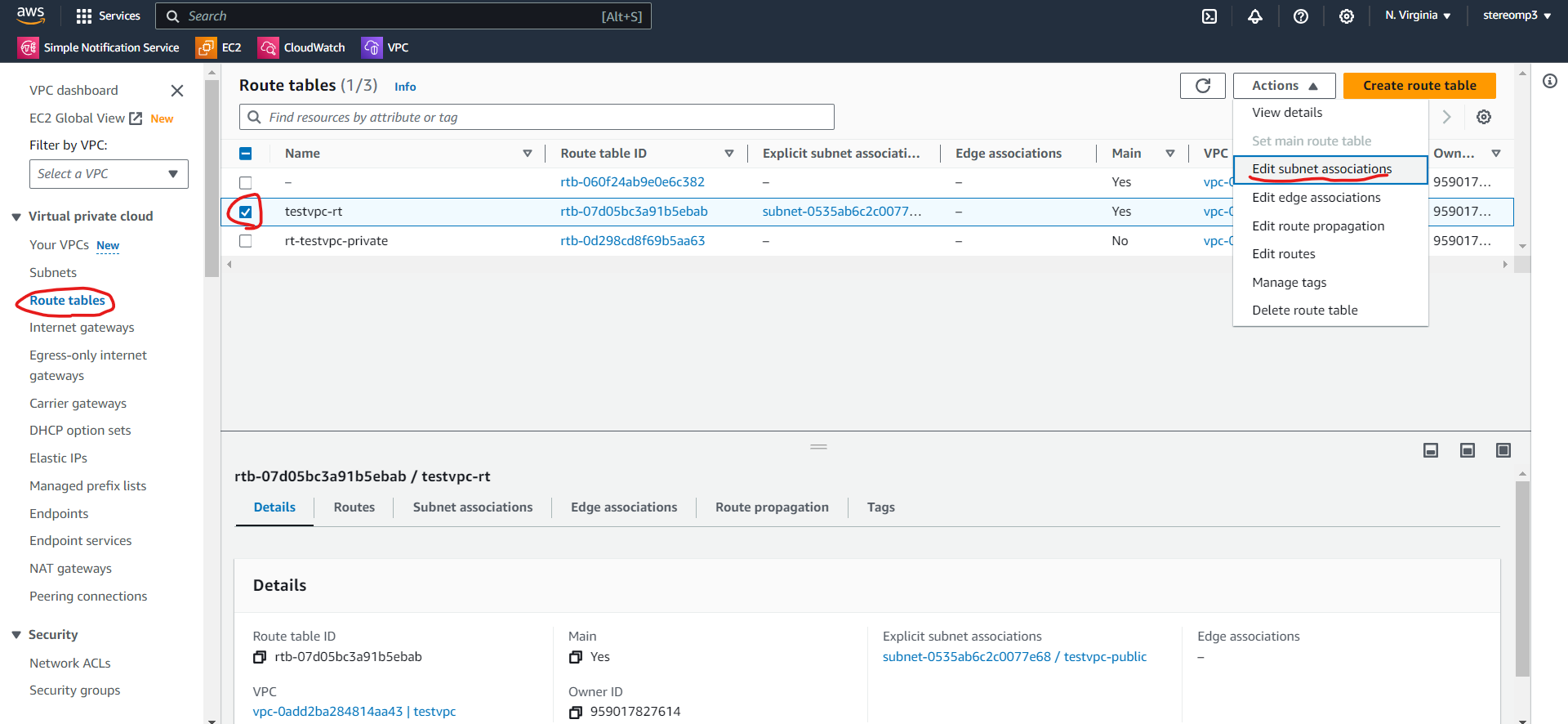Open the Select a VPC filter dropdown
This screenshot has width=1568, height=724.
point(109,174)
